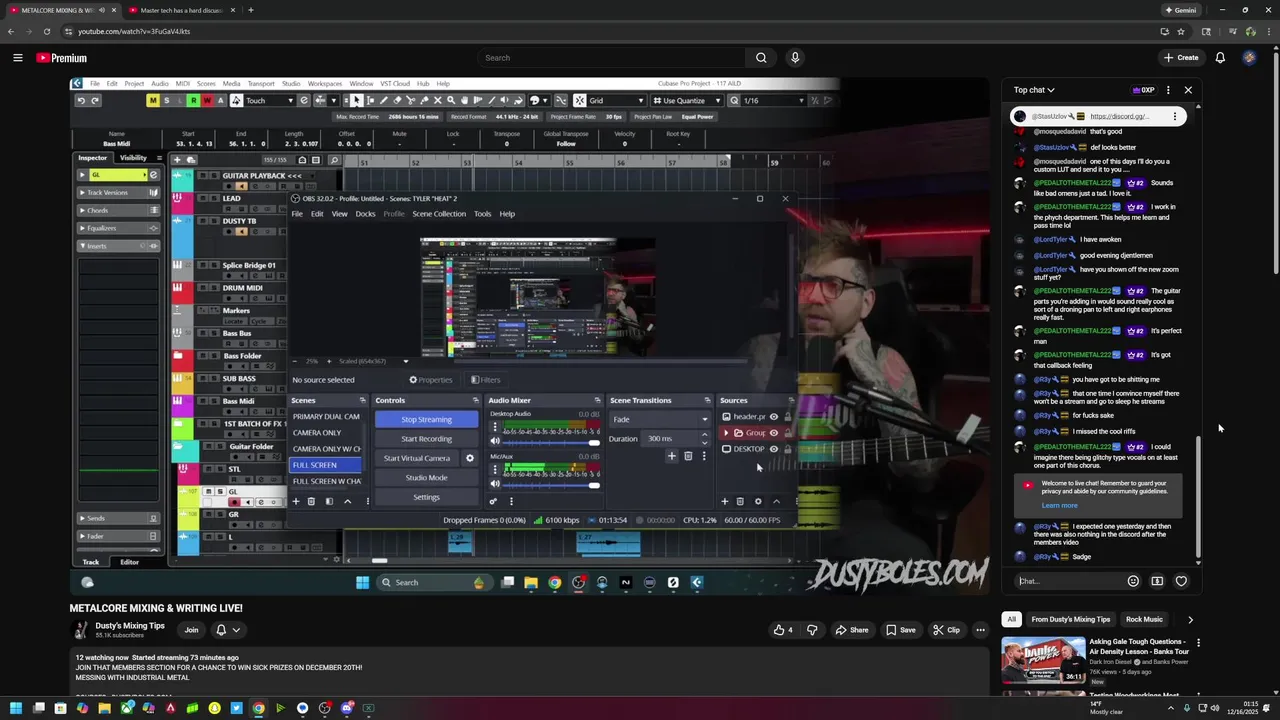This screenshot has width=1280, height=720.
Task: Open the 1/16 quantize preset dropdown
Action: click(x=773, y=100)
